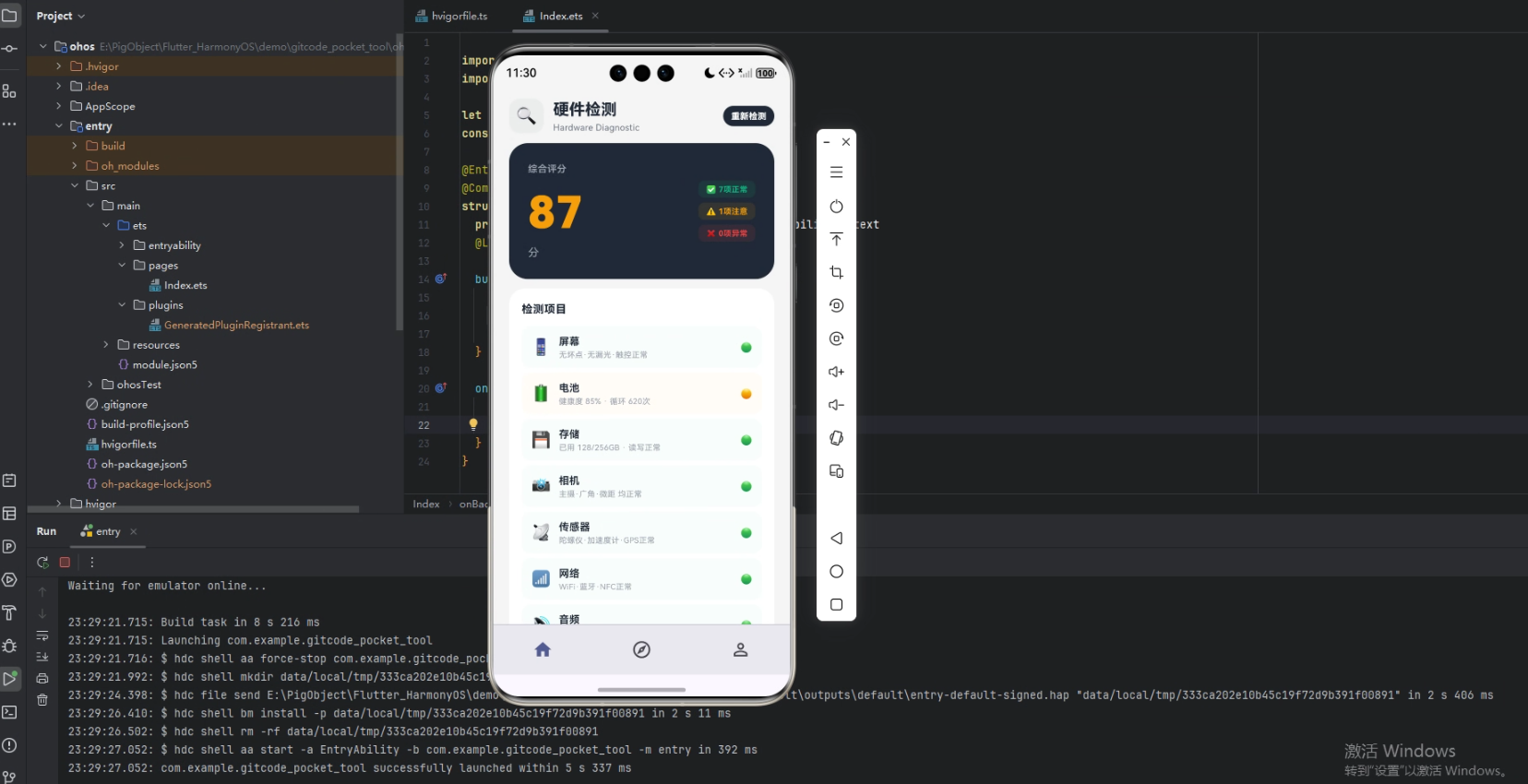Image resolution: width=1528 pixels, height=784 pixels.
Task: Tap the emulator Home circle button
Action: [x=836, y=571]
